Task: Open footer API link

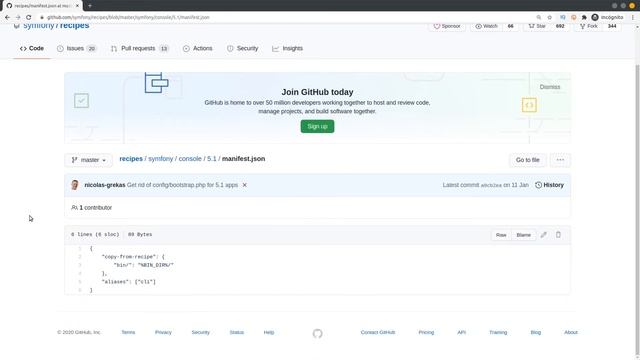Action: [x=462, y=332]
